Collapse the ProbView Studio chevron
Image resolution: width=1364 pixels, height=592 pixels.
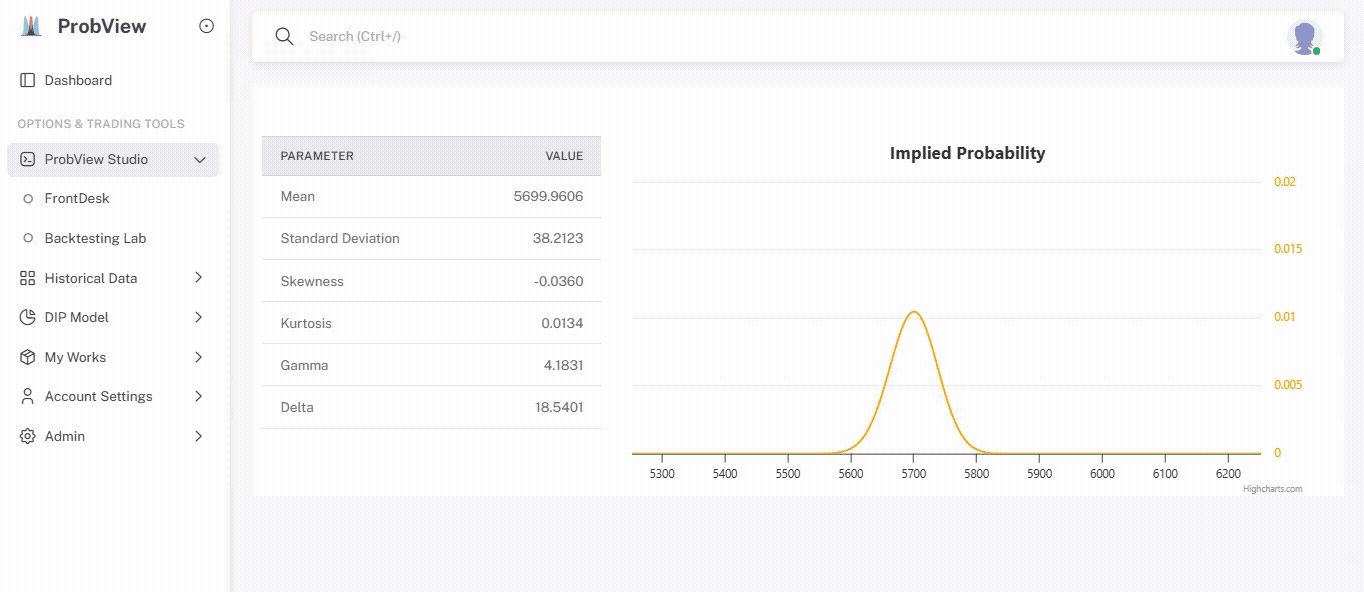click(200, 160)
